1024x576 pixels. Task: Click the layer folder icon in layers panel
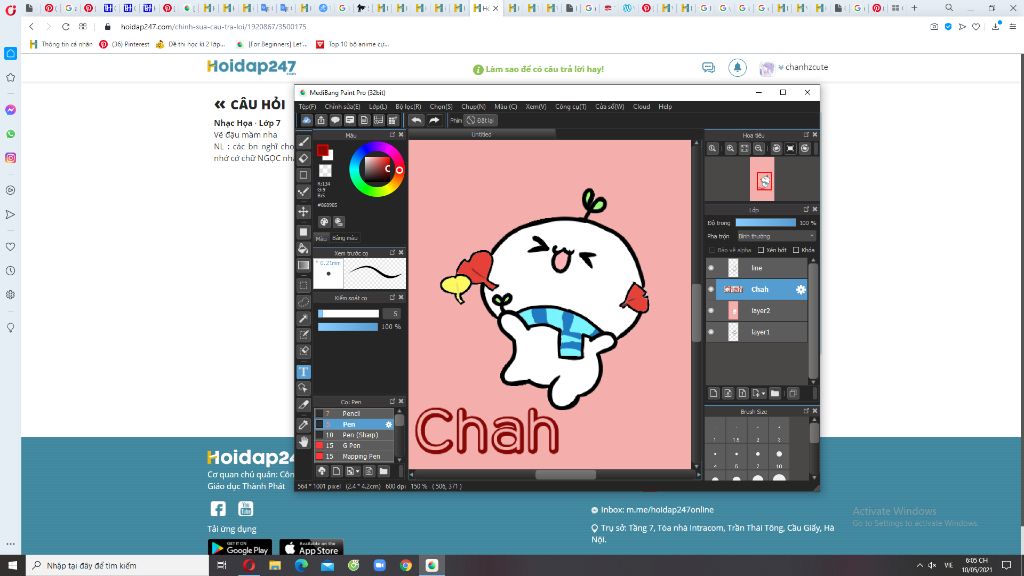click(x=775, y=393)
